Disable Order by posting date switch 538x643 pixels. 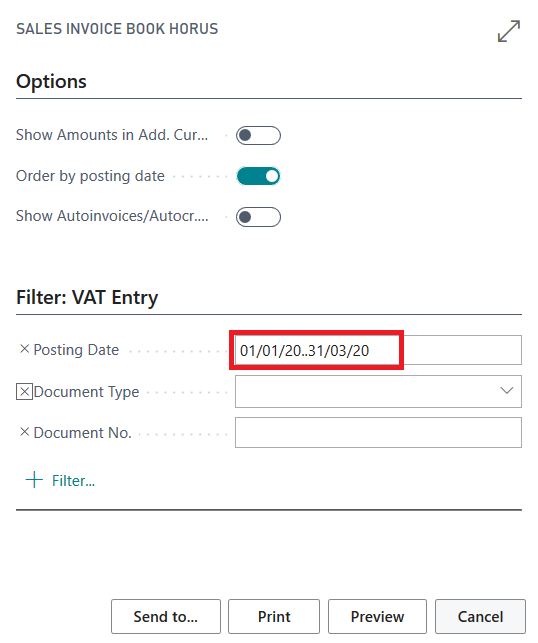coord(258,176)
